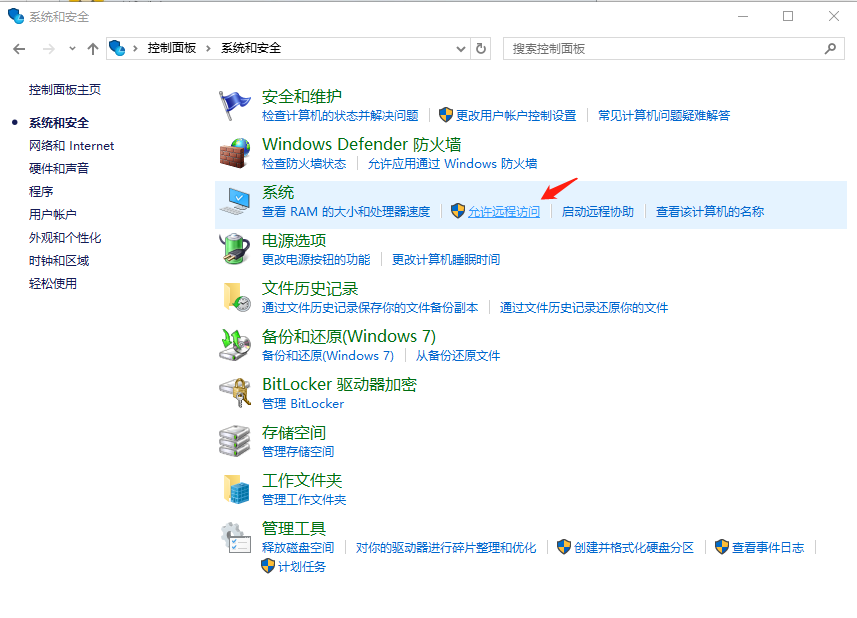857x618 pixels.
Task: Select 网络和 Internet in the sidebar
Action: tap(71, 145)
